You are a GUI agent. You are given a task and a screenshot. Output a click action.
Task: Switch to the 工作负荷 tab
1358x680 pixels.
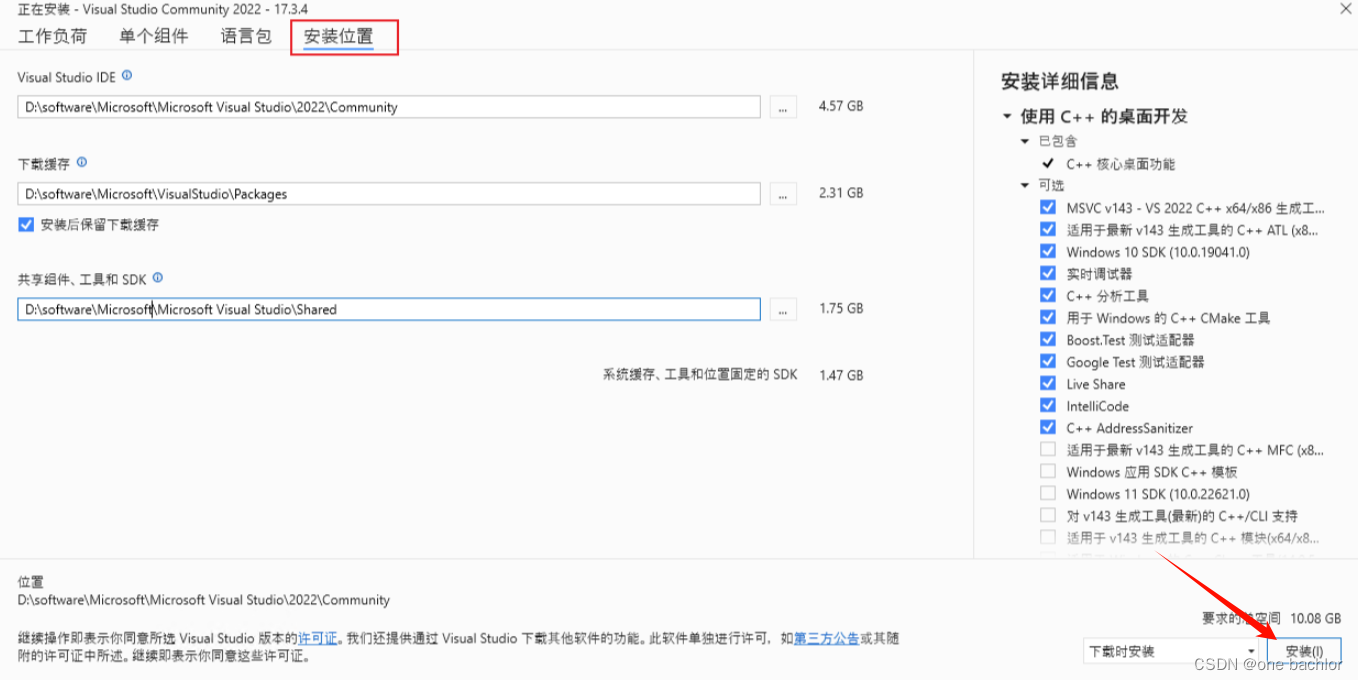point(53,37)
